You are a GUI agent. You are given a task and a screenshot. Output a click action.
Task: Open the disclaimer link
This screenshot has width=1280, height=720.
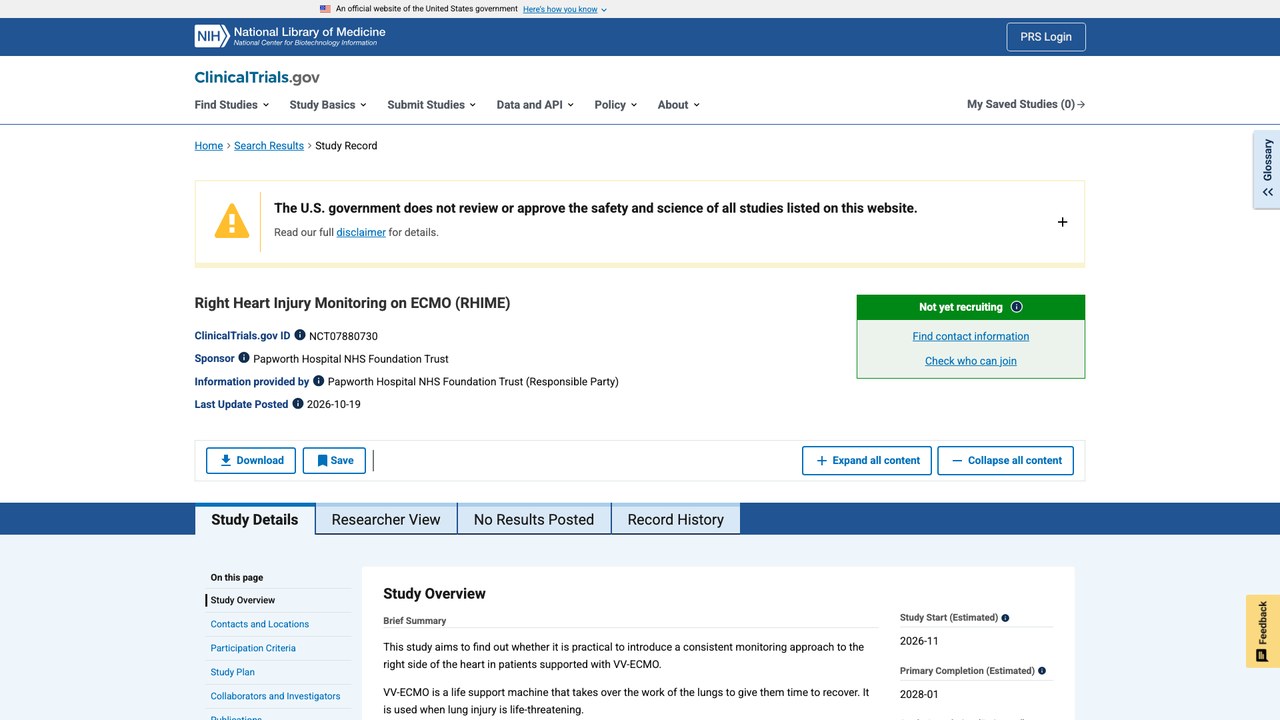click(361, 232)
